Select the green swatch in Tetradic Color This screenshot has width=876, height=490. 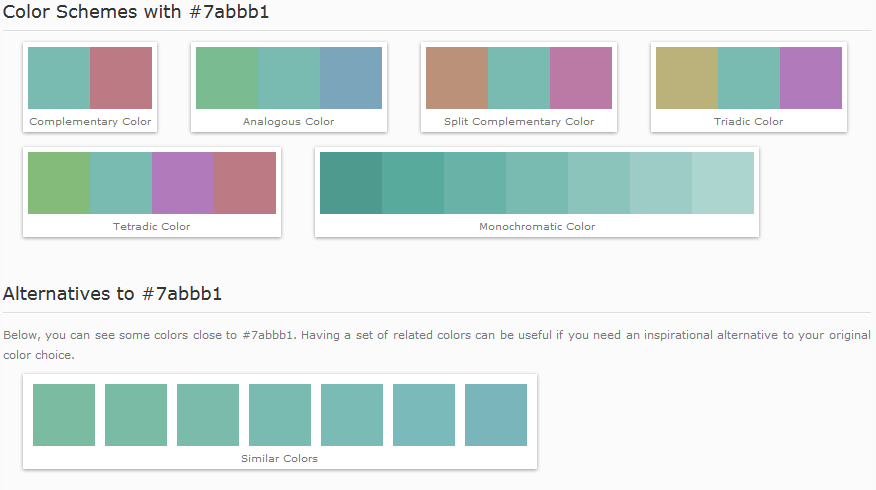coord(59,183)
